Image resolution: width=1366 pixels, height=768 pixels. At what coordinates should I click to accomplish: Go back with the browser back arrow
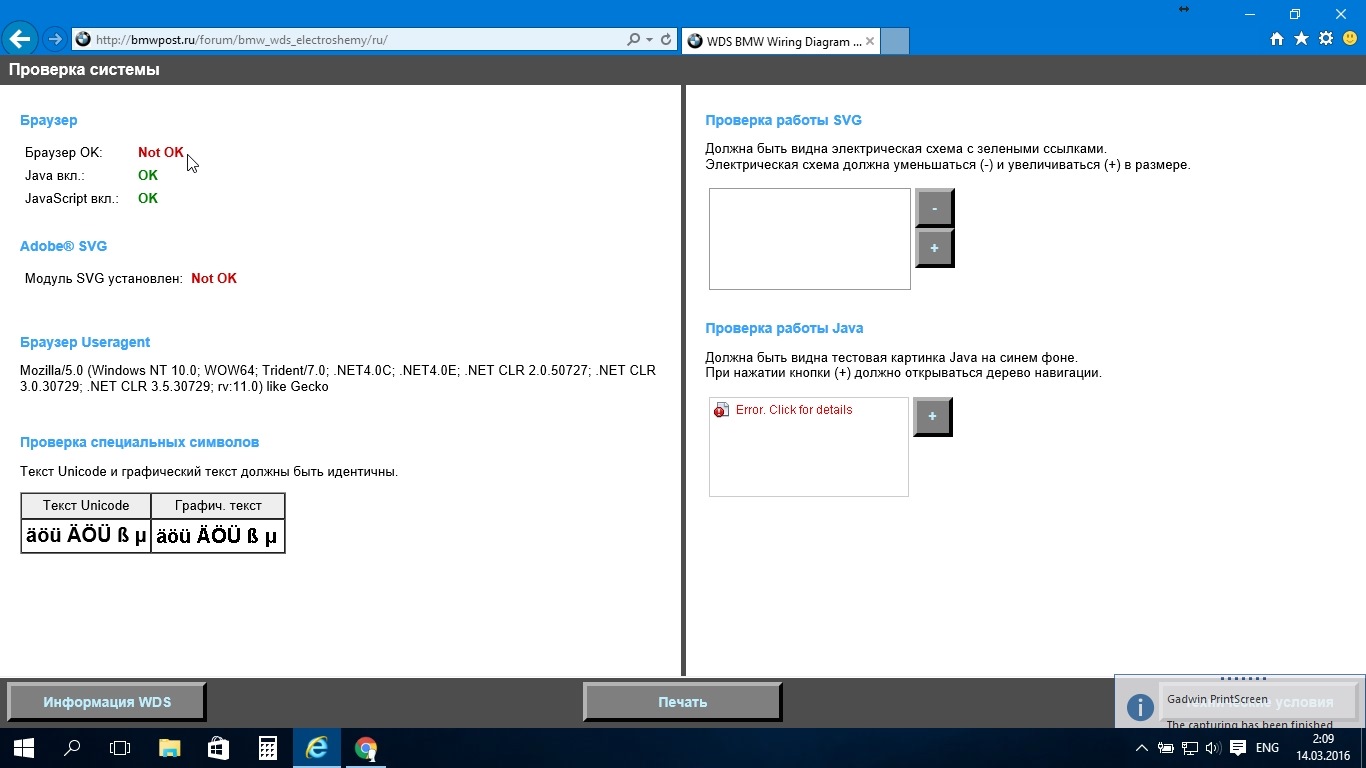[20, 40]
